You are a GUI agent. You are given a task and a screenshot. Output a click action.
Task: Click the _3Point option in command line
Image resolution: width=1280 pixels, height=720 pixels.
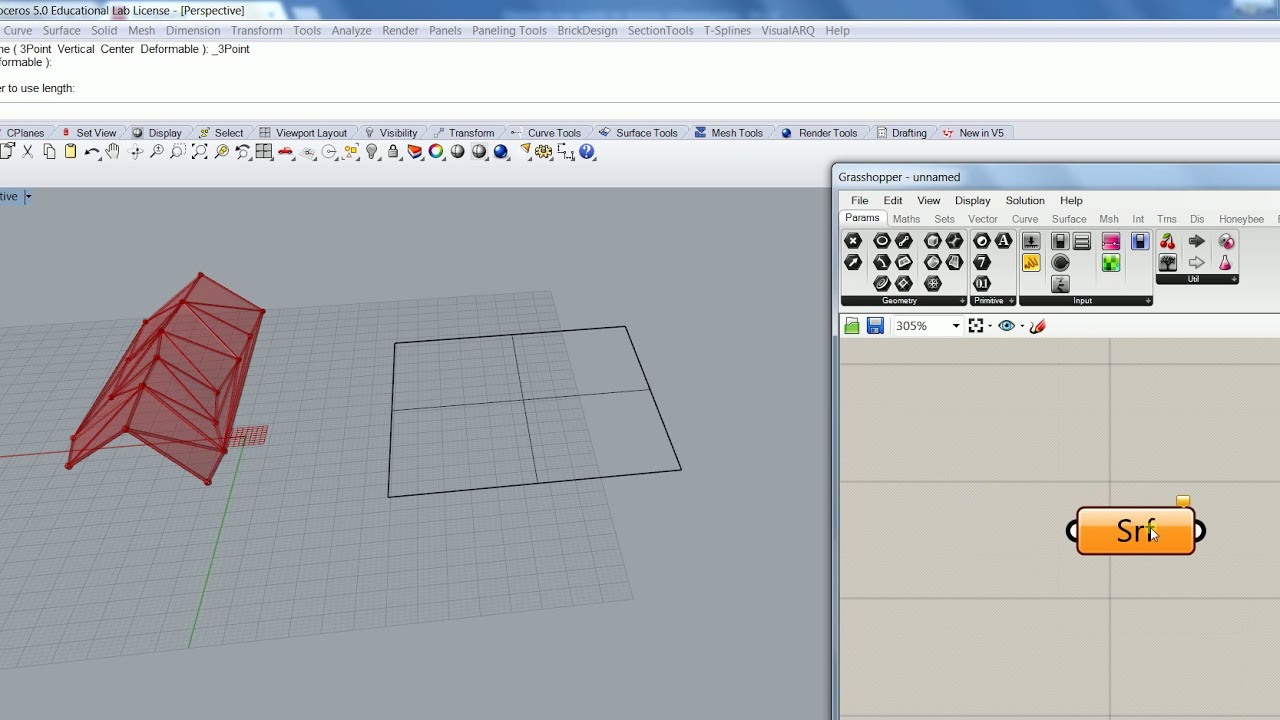231,49
